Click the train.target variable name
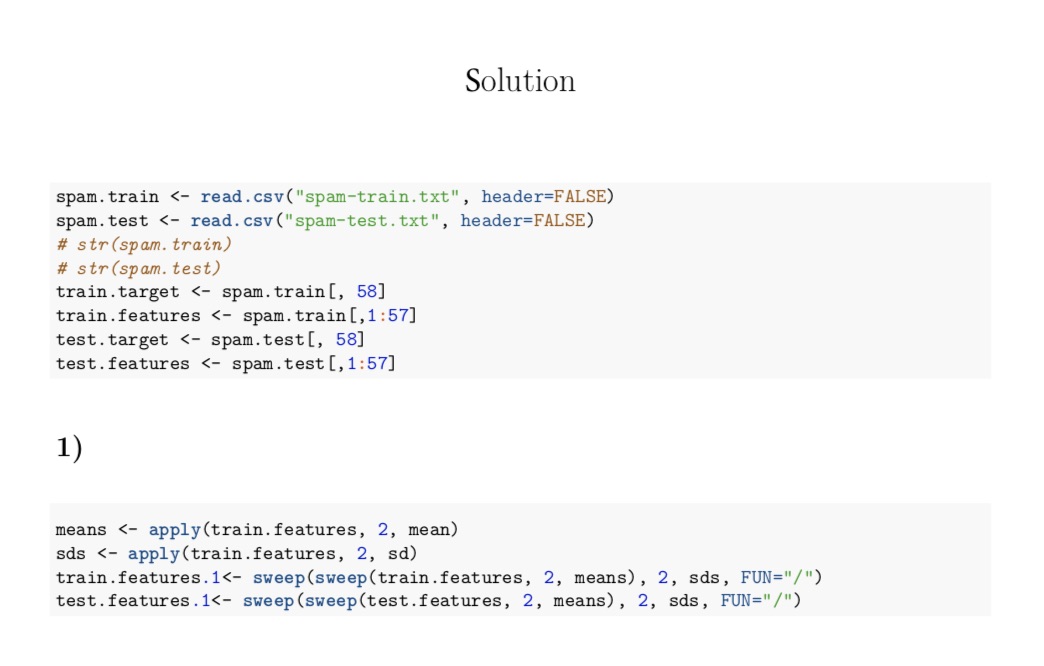Screen dimensions: 1044x666 118,292
